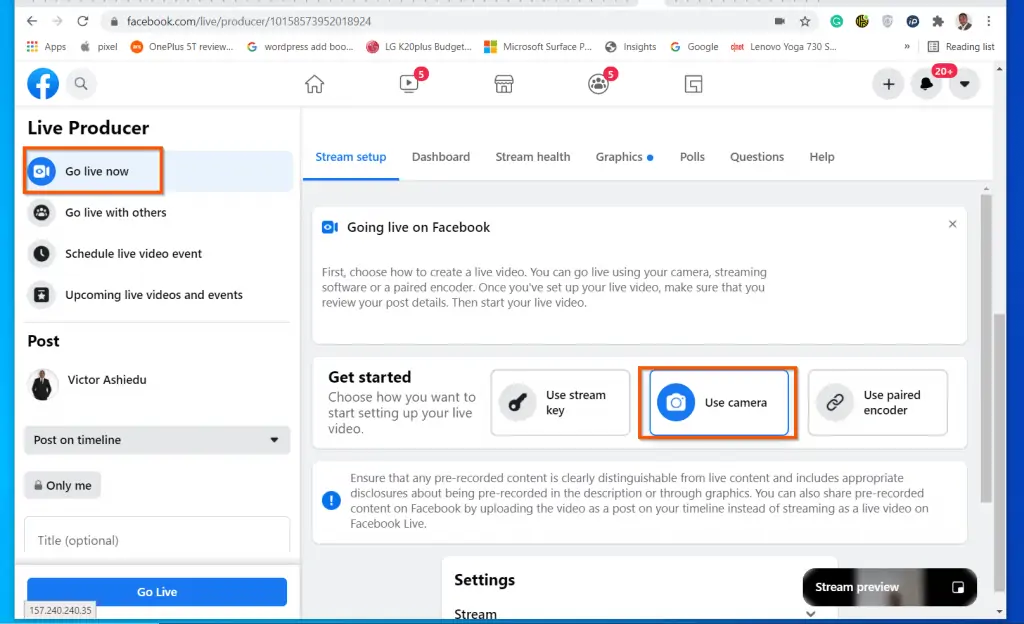Image resolution: width=1024 pixels, height=624 pixels.
Task: Expand the Post on timeline dropdown
Action: point(157,440)
